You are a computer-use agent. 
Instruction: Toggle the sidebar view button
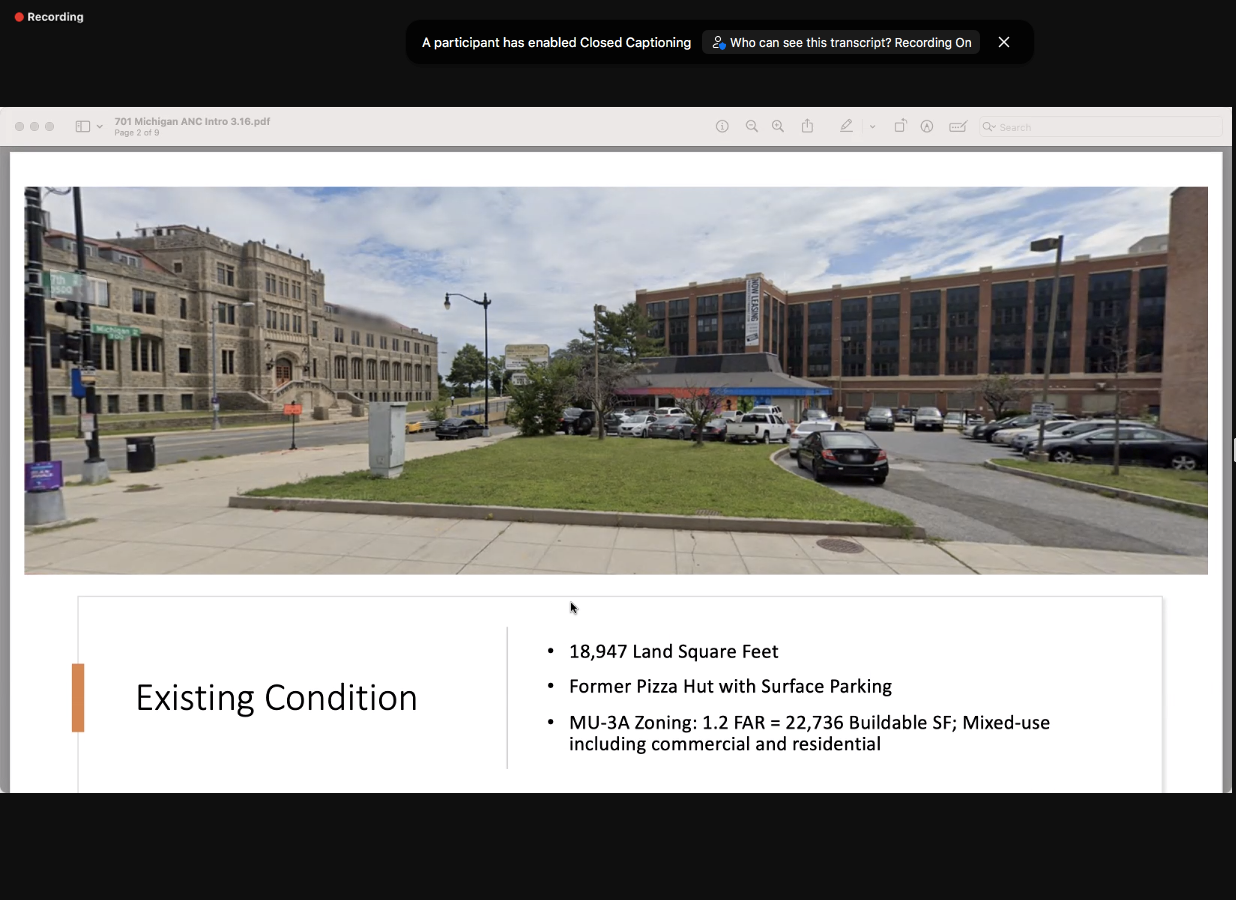click(x=82, y=127)
